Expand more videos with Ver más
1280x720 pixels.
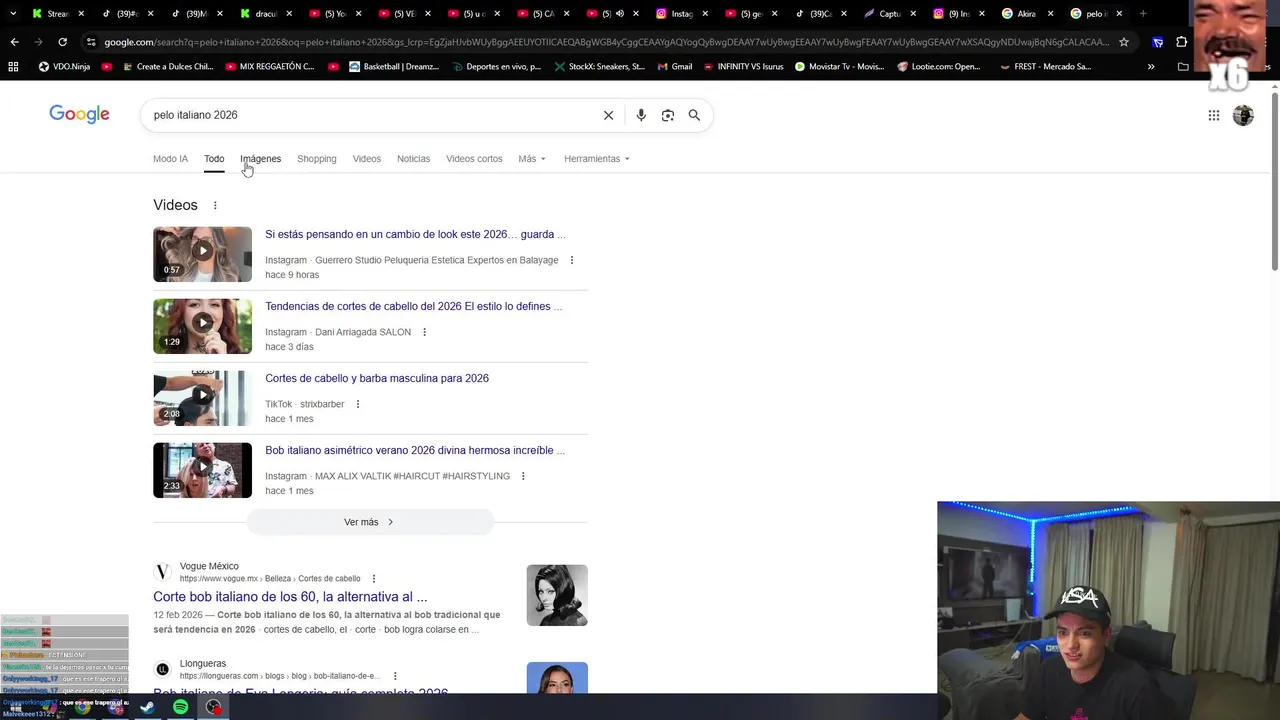coord(370,522)
